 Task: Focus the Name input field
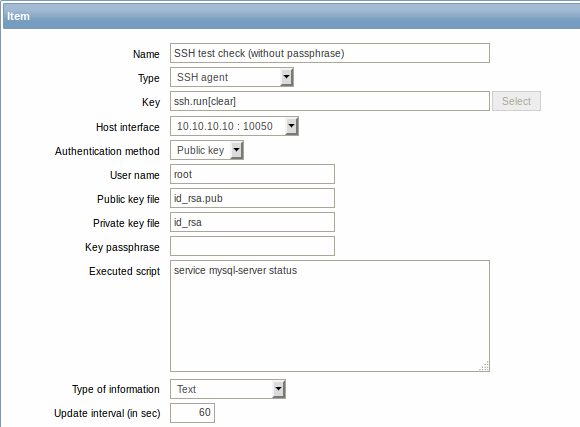(330, 53)
